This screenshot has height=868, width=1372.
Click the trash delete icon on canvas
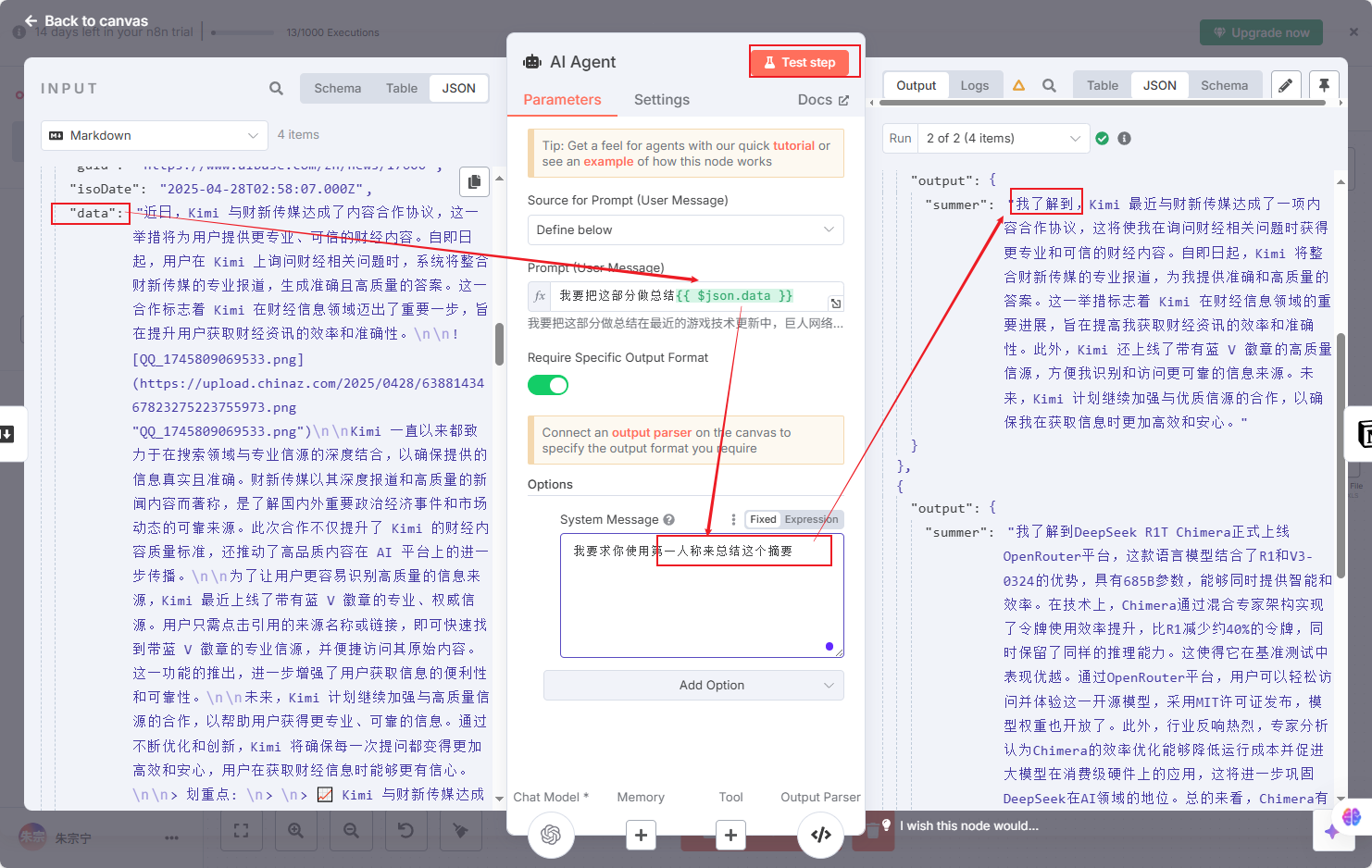pos(872,831)
